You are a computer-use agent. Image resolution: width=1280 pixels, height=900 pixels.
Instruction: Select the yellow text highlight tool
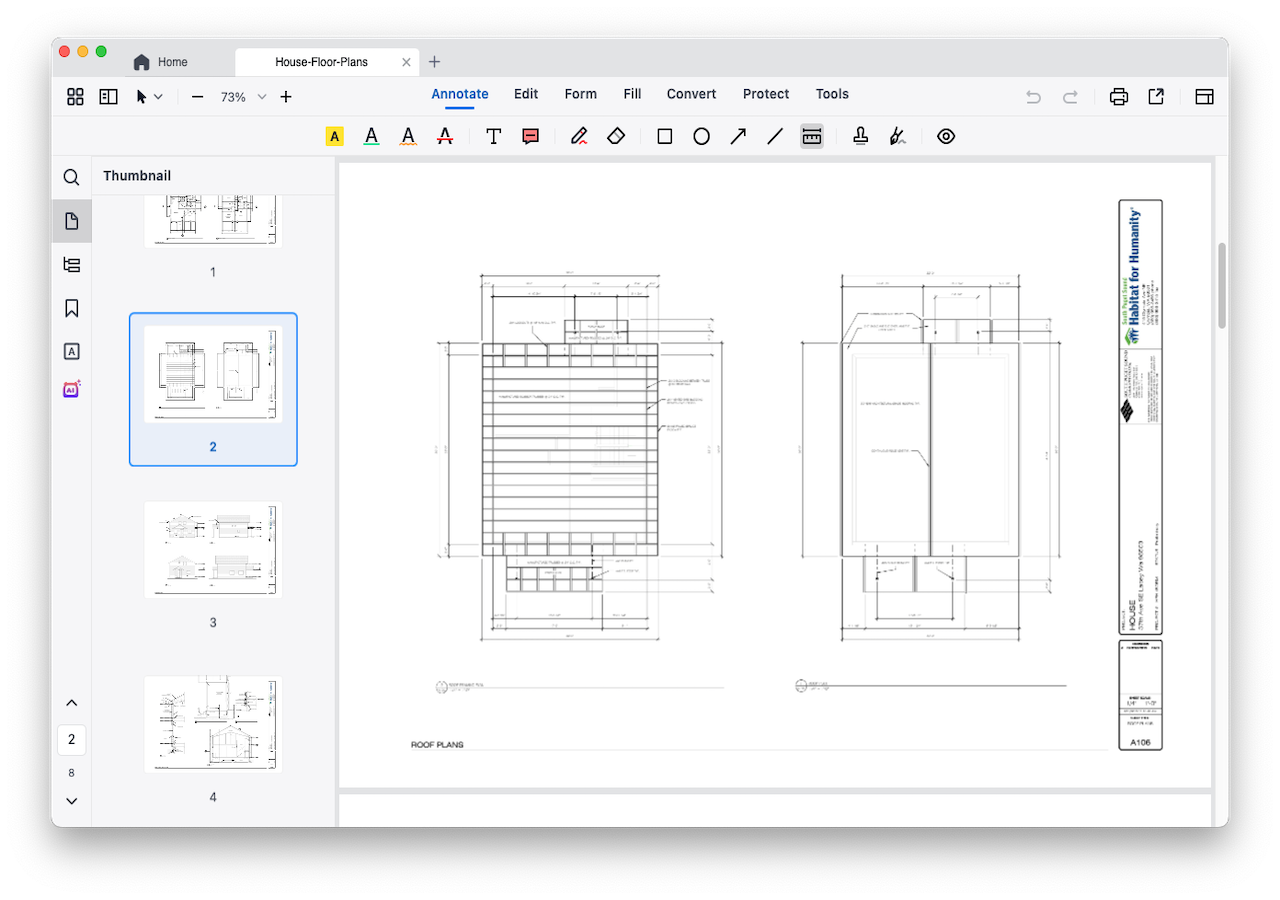point(334,136)
